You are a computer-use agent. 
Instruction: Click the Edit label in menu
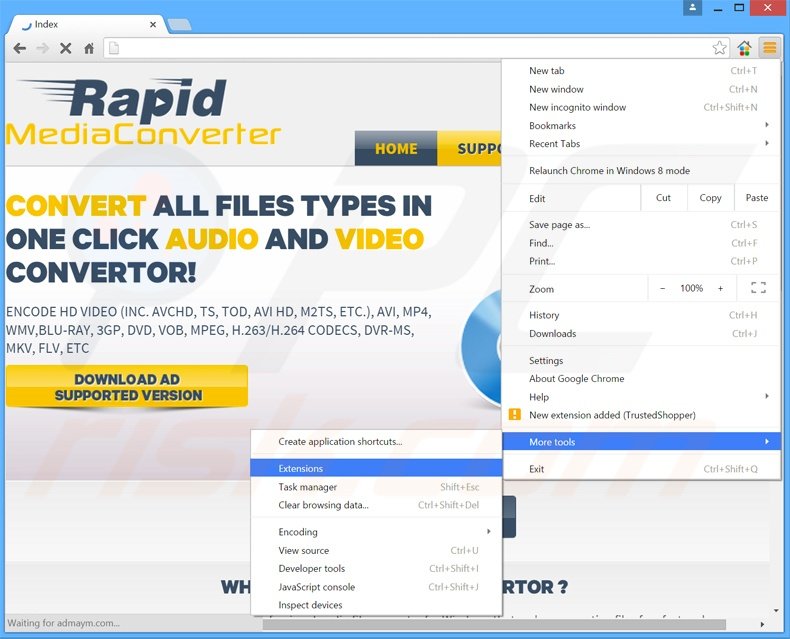click(537, 199)
